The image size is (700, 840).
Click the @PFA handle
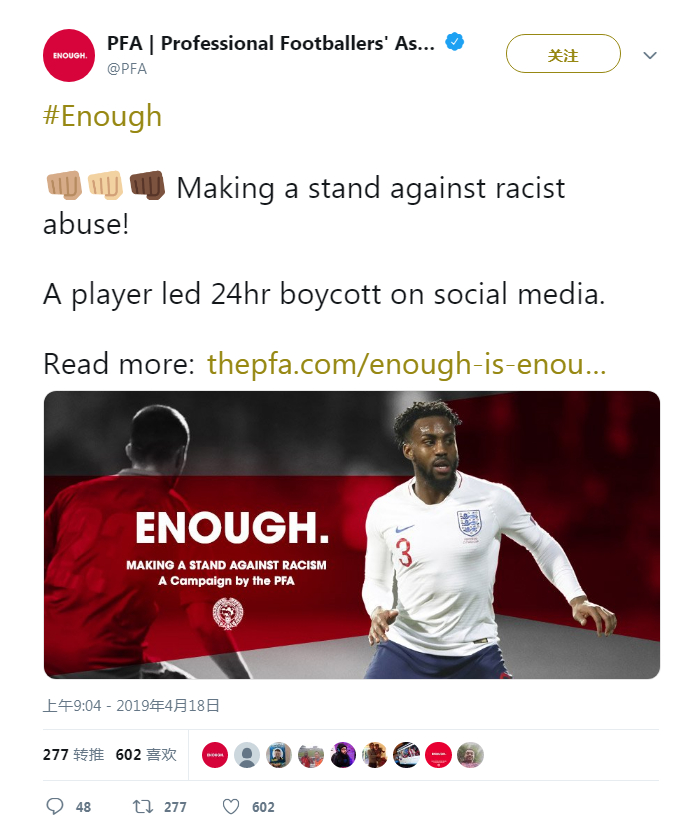[127, 68]
